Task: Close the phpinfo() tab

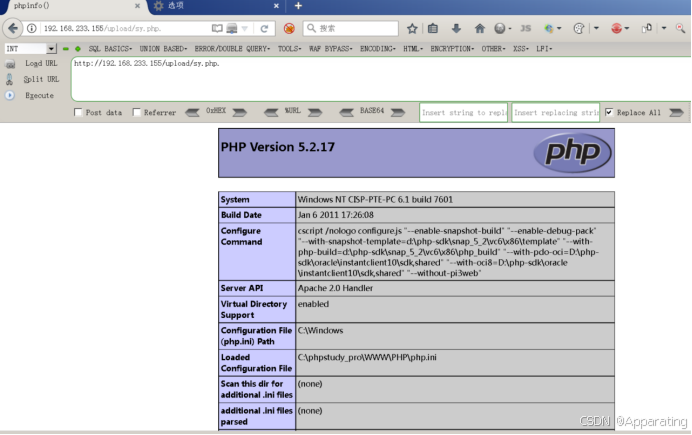Action: (137, 6)
